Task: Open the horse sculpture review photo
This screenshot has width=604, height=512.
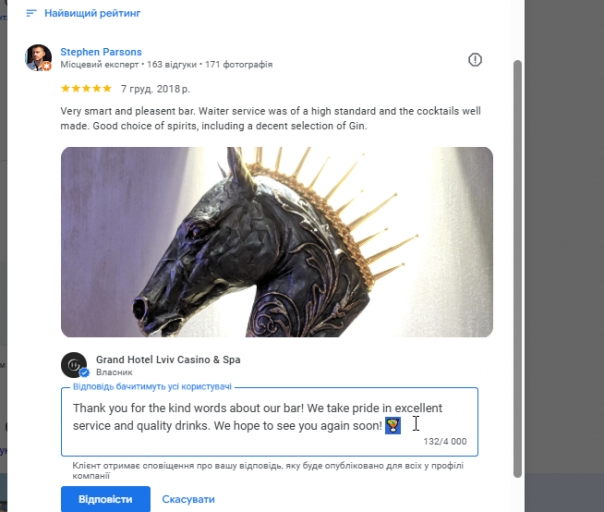Action: pyautogui.click(x=277, y=242)
